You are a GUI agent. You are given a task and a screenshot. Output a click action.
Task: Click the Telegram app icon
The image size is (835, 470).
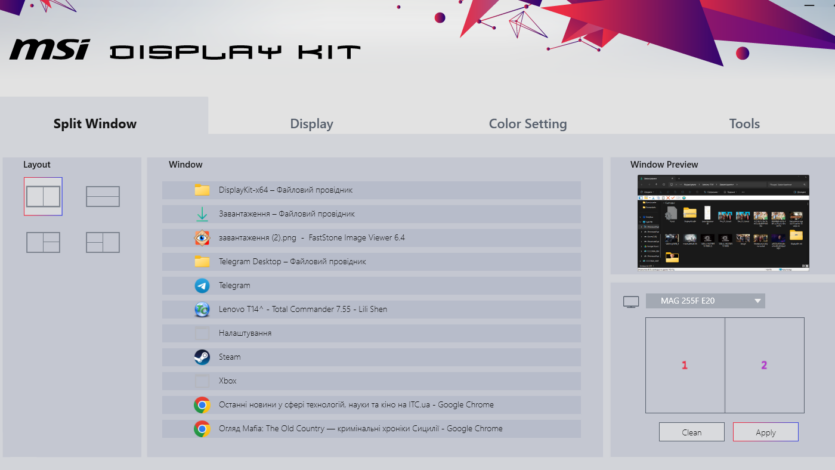[202, 285]
